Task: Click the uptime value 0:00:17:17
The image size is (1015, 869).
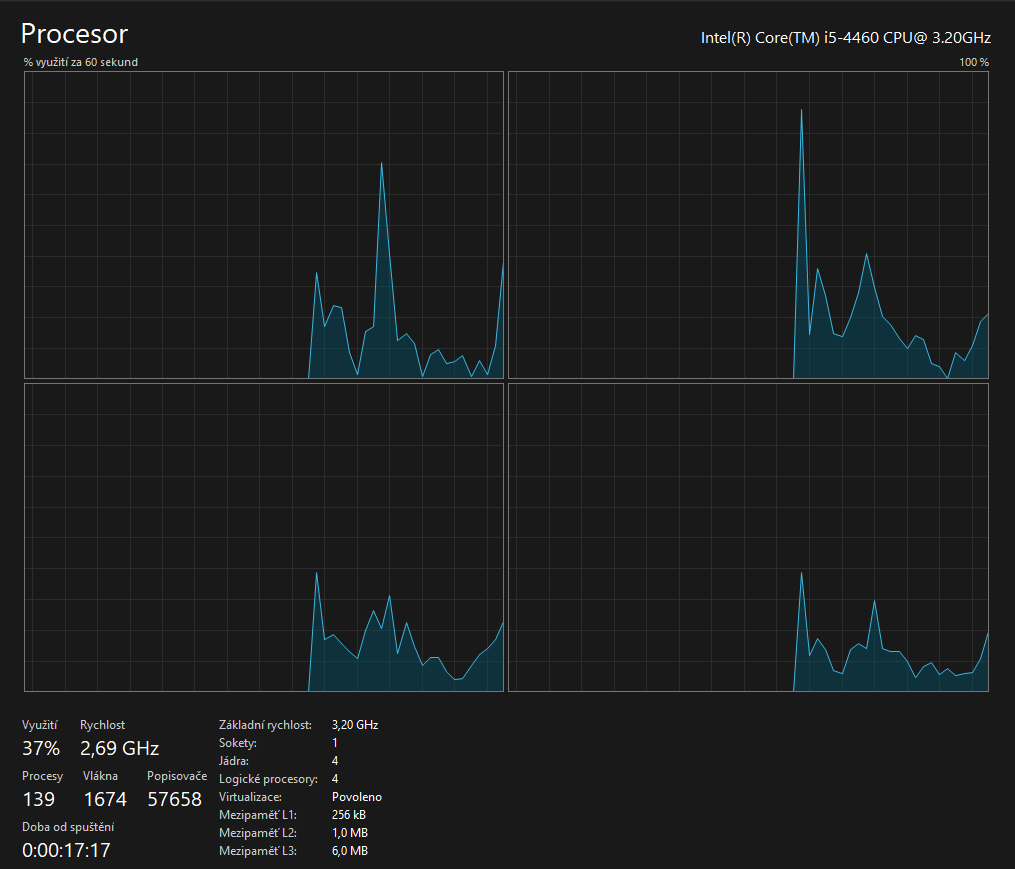Action: pos(66,850)
